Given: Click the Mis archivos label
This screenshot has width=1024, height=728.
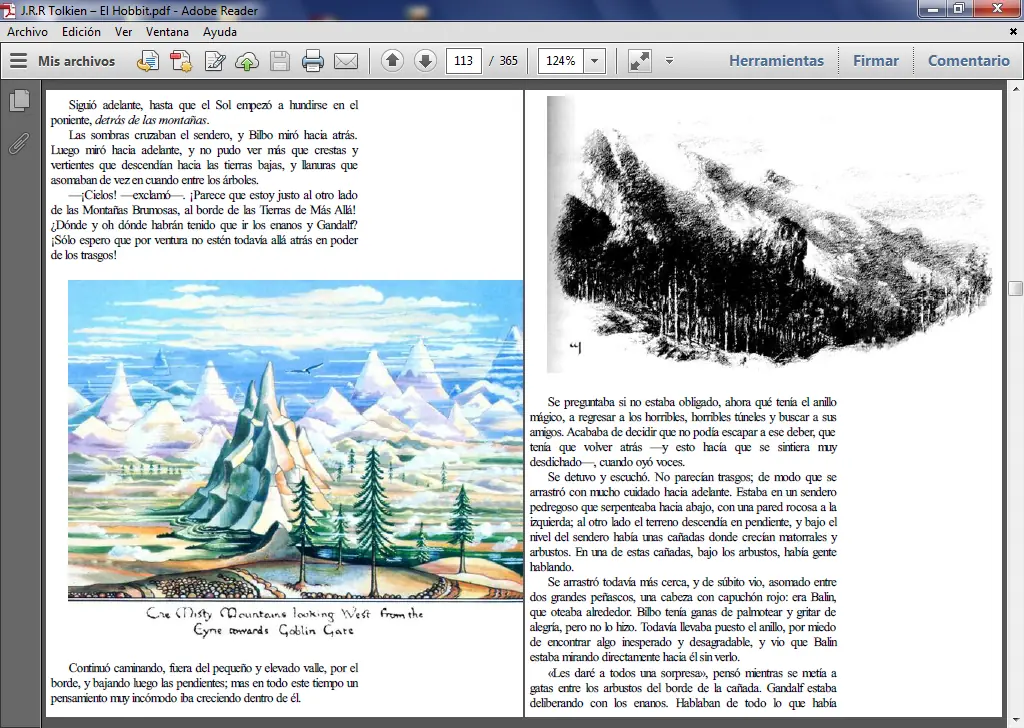Looking at the screenshot, I should (76, 61).
